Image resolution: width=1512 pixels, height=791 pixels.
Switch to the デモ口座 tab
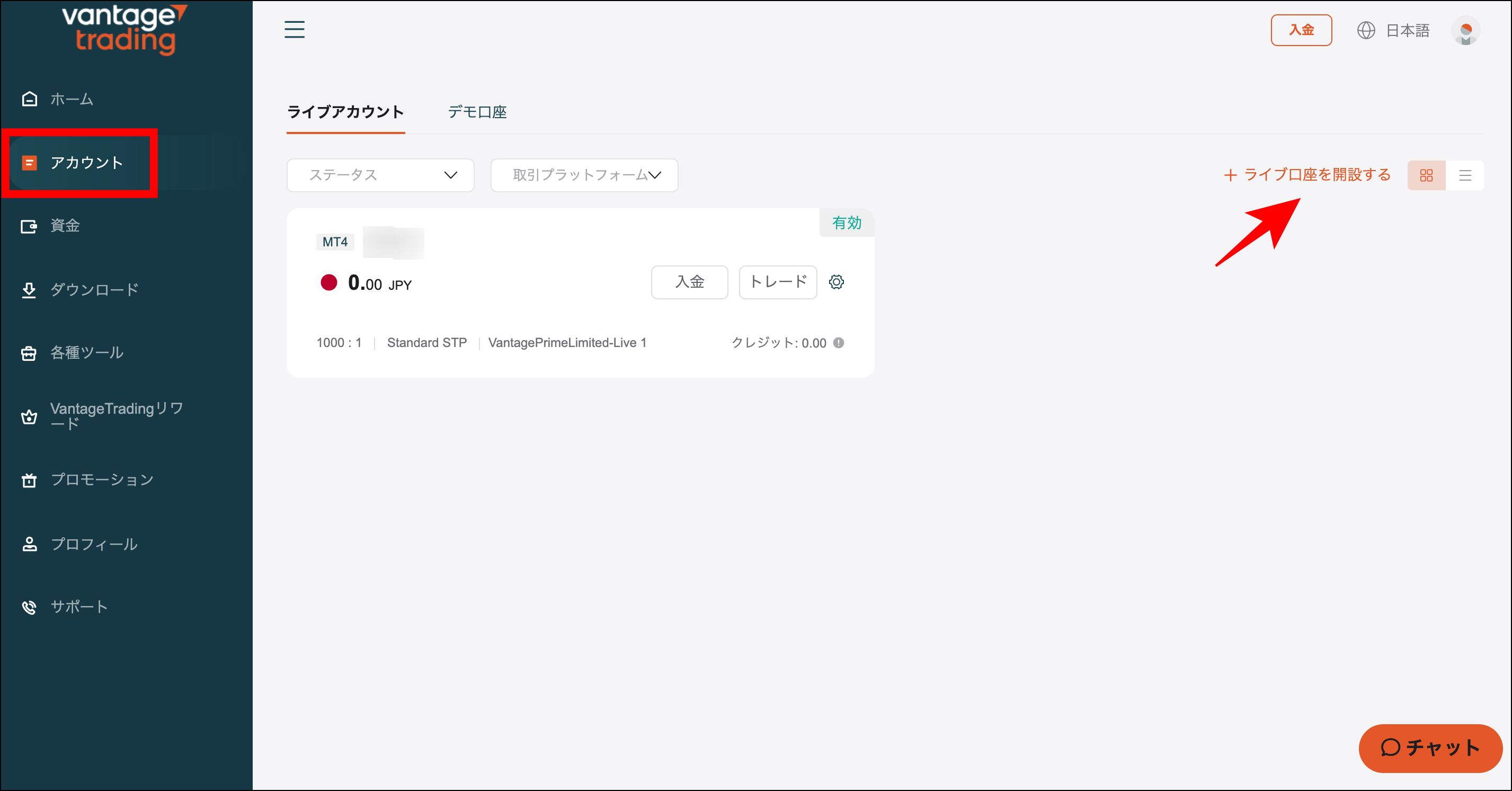click(477, 111)
